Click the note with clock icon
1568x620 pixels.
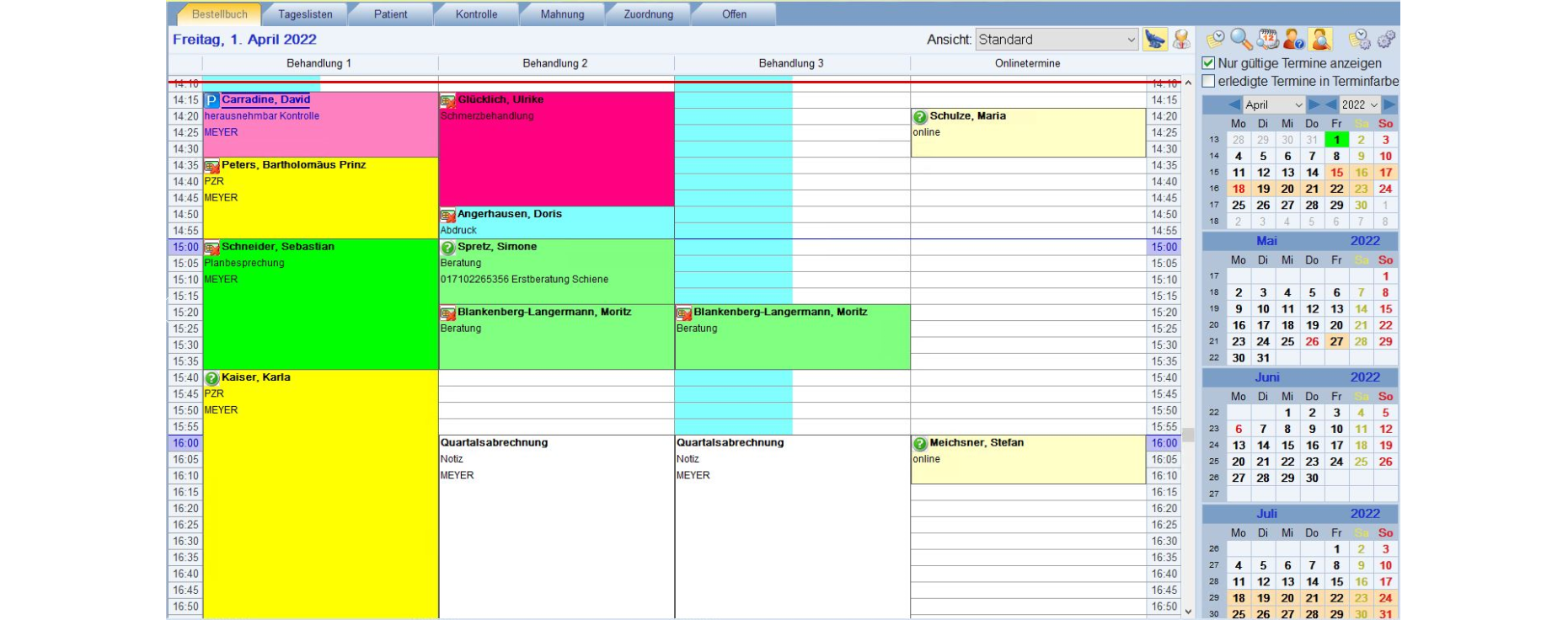tap(1215, 40)
